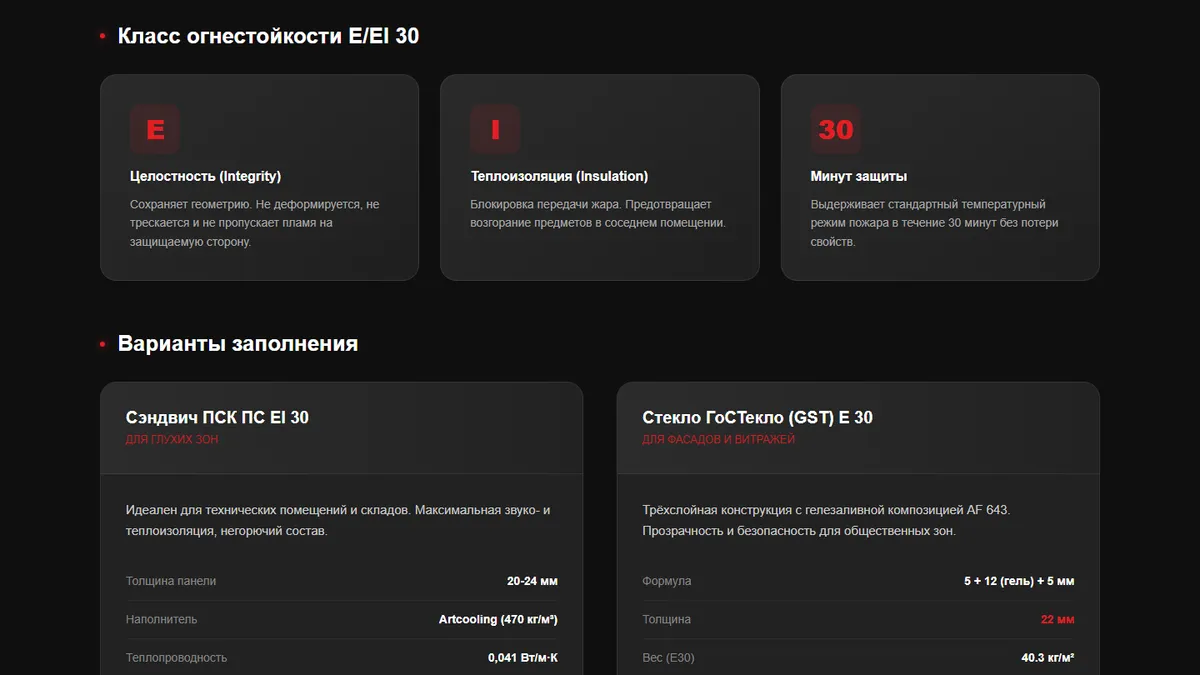
Task: Click the "Толщина панели" row label
Action: pyautogui.click(x=171, y=581)
